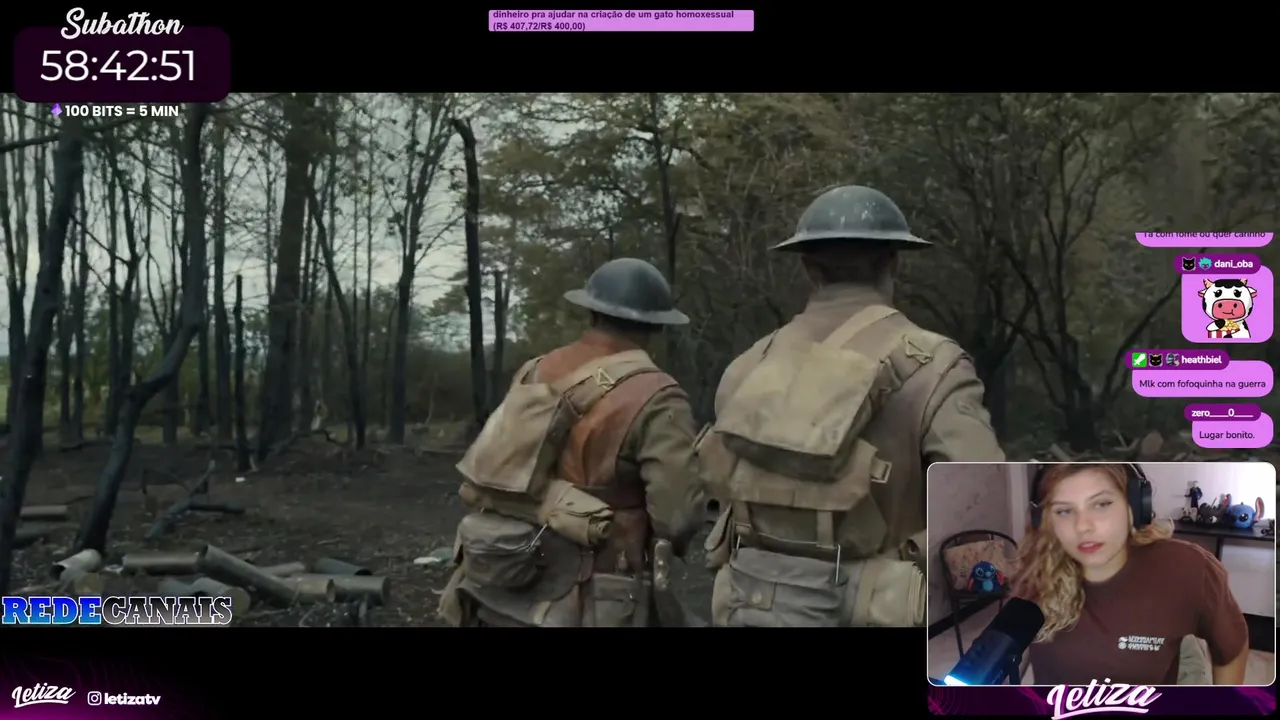
Task: Click the Instagram icon beside letizatv
Action: [x=94, y=698]
